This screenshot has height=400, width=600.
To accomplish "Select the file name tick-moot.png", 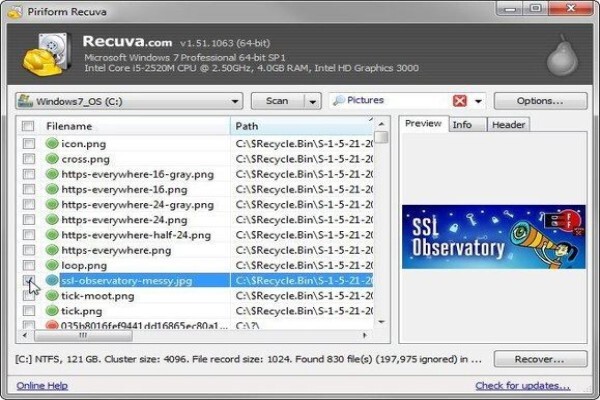I will (x=98, y=296).
